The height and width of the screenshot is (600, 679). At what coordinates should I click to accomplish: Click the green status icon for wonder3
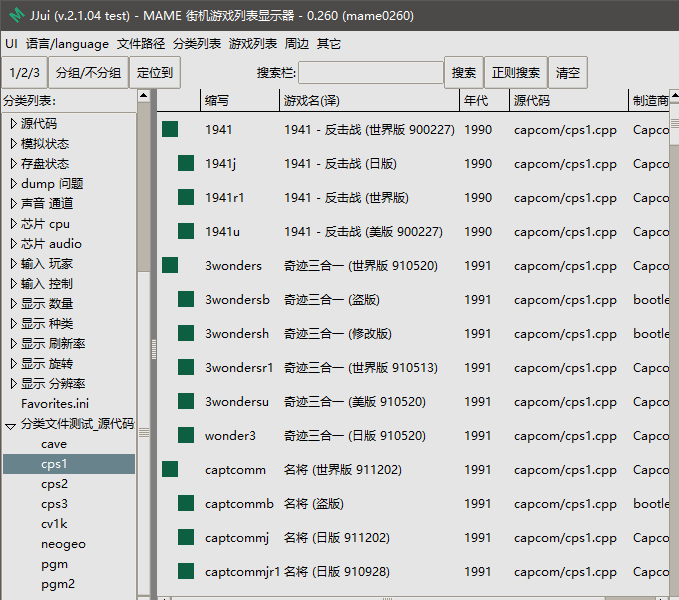coord(186,435)
